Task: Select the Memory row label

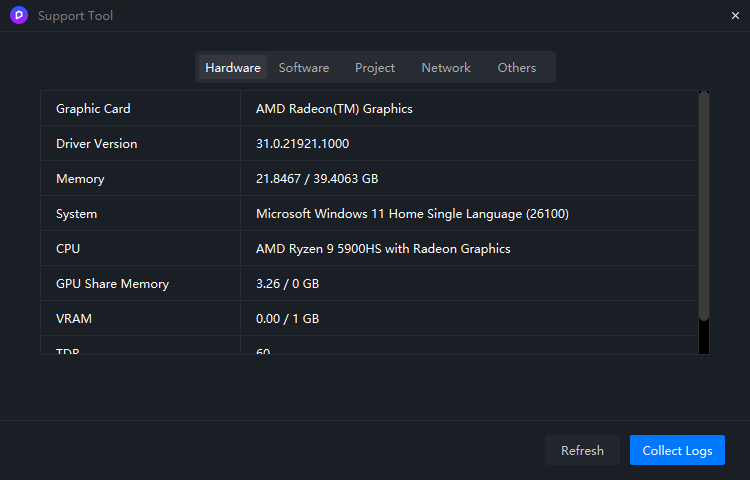Action: pos(80,179)
